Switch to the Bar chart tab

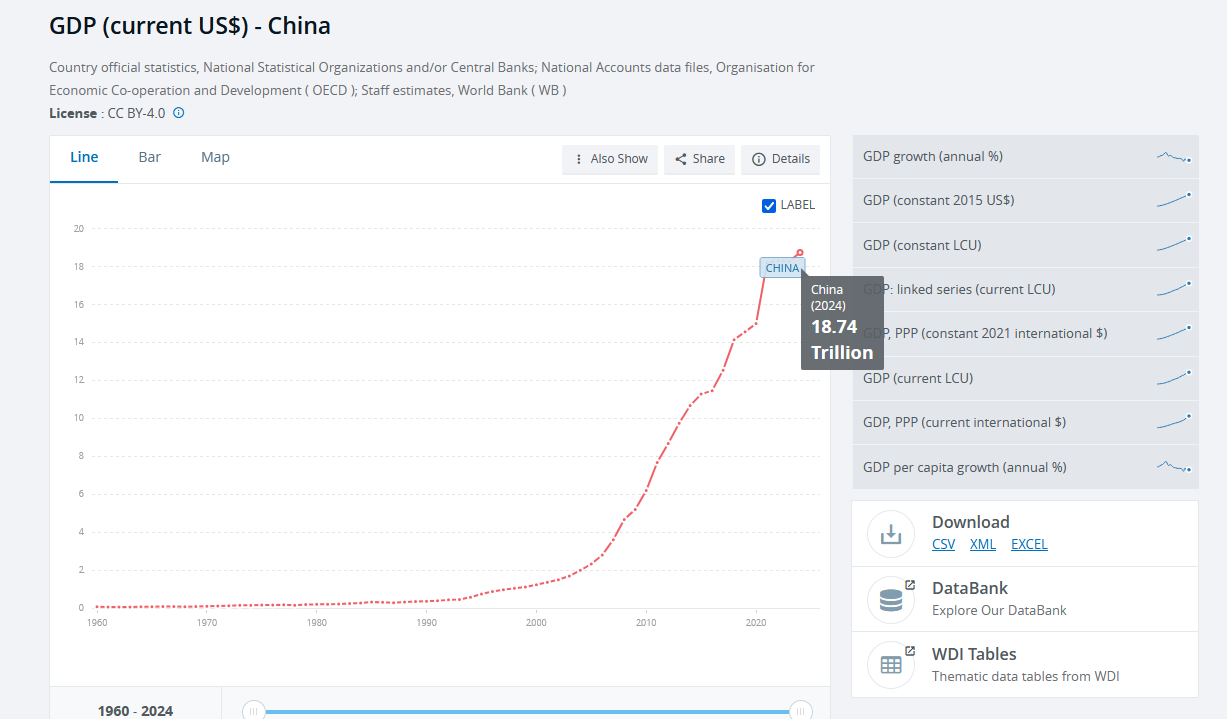click(150, 158)
